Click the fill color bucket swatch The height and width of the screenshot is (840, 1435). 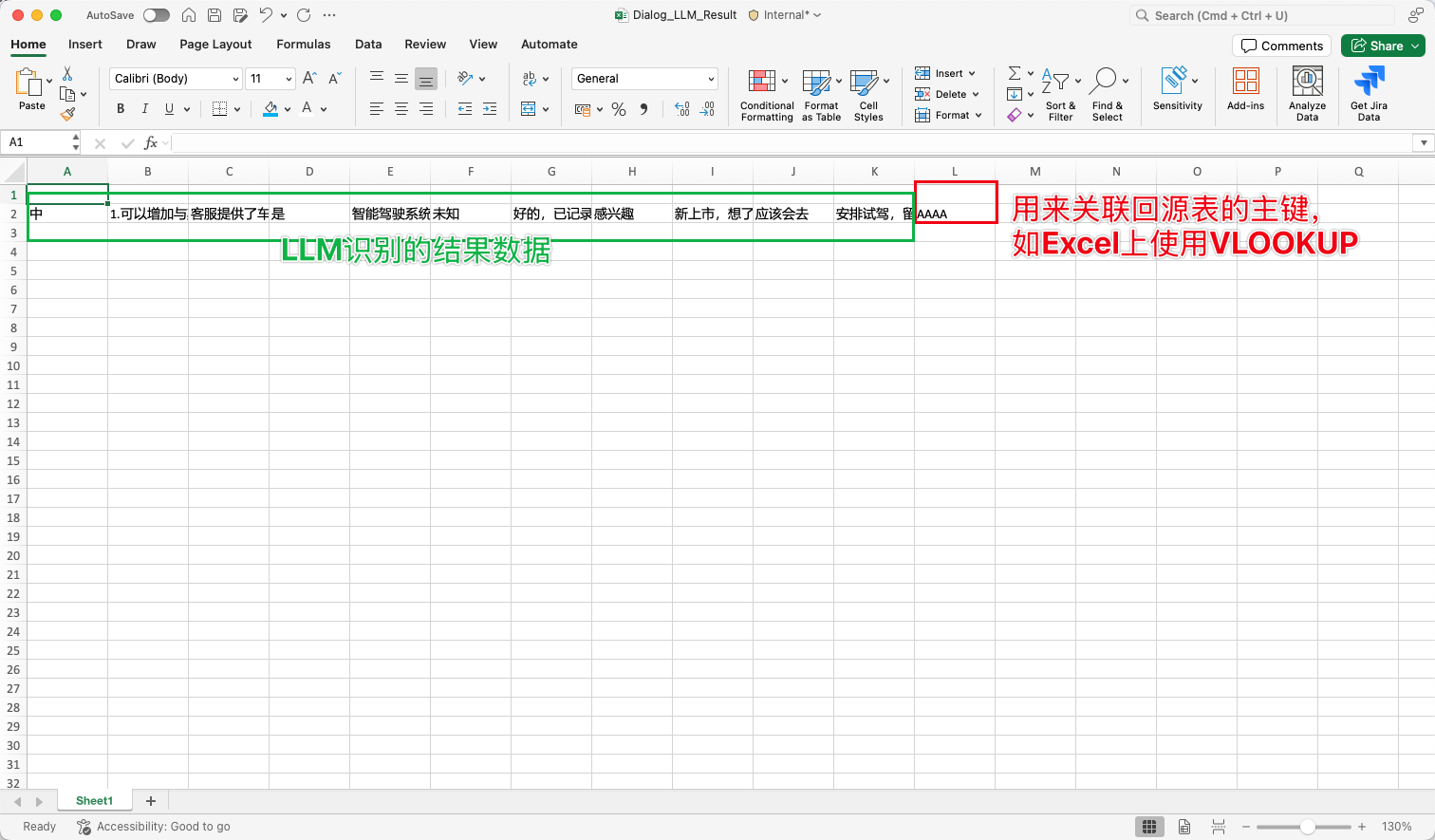(x=270, y=109)
